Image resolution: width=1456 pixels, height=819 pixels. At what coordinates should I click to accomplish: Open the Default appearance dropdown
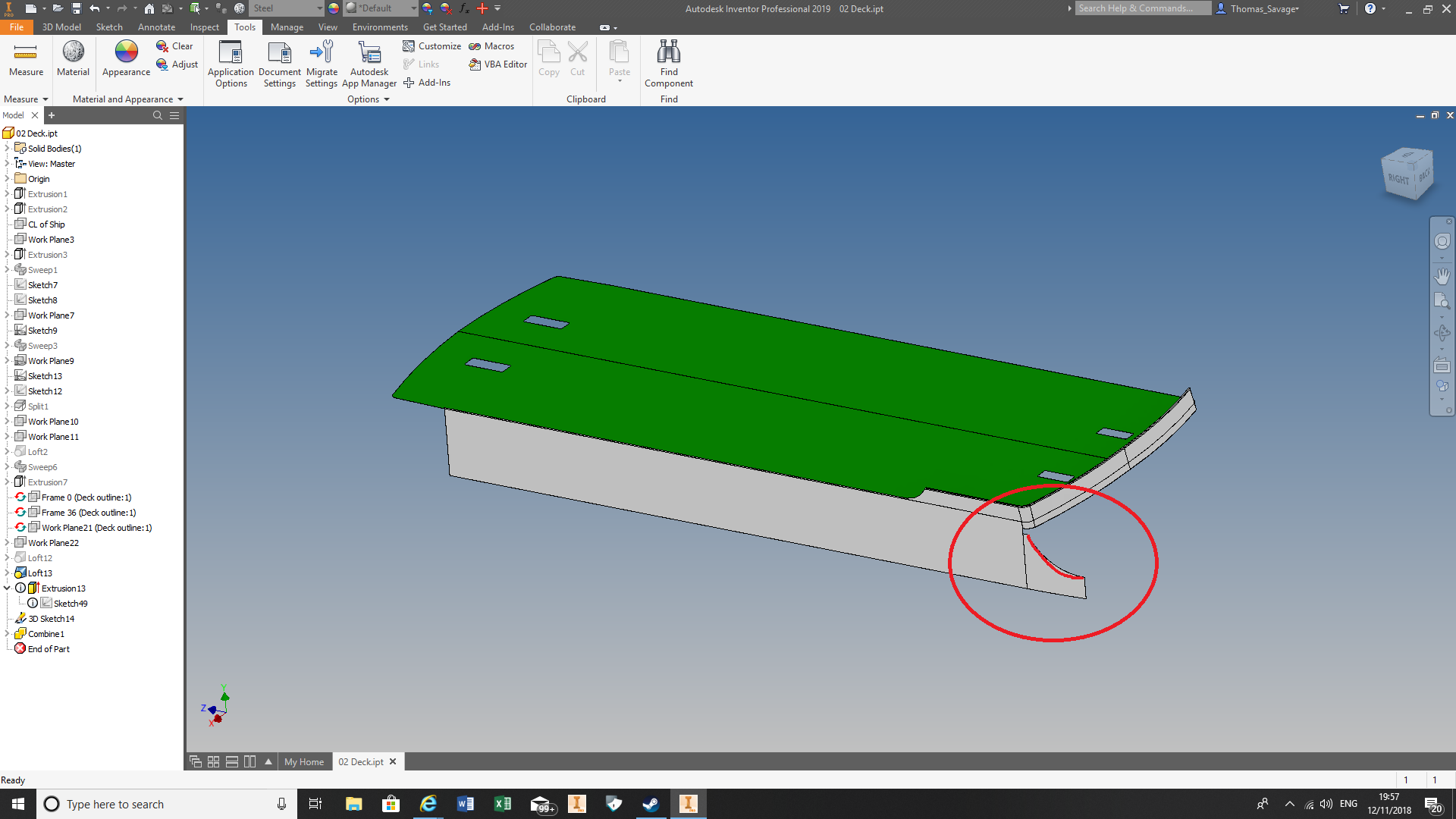pos(413,8)
